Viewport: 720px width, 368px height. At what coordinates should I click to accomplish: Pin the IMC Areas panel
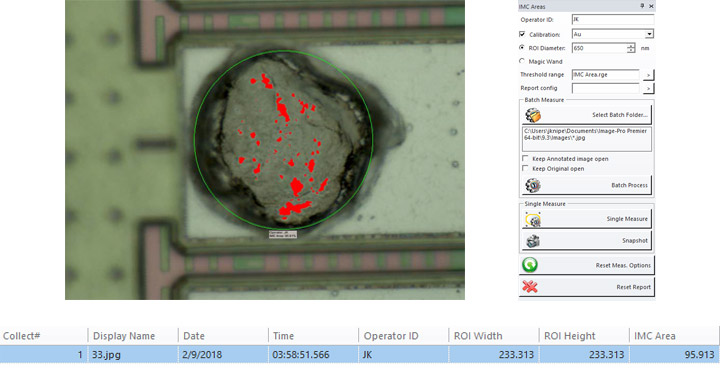(x=642, y=6)
